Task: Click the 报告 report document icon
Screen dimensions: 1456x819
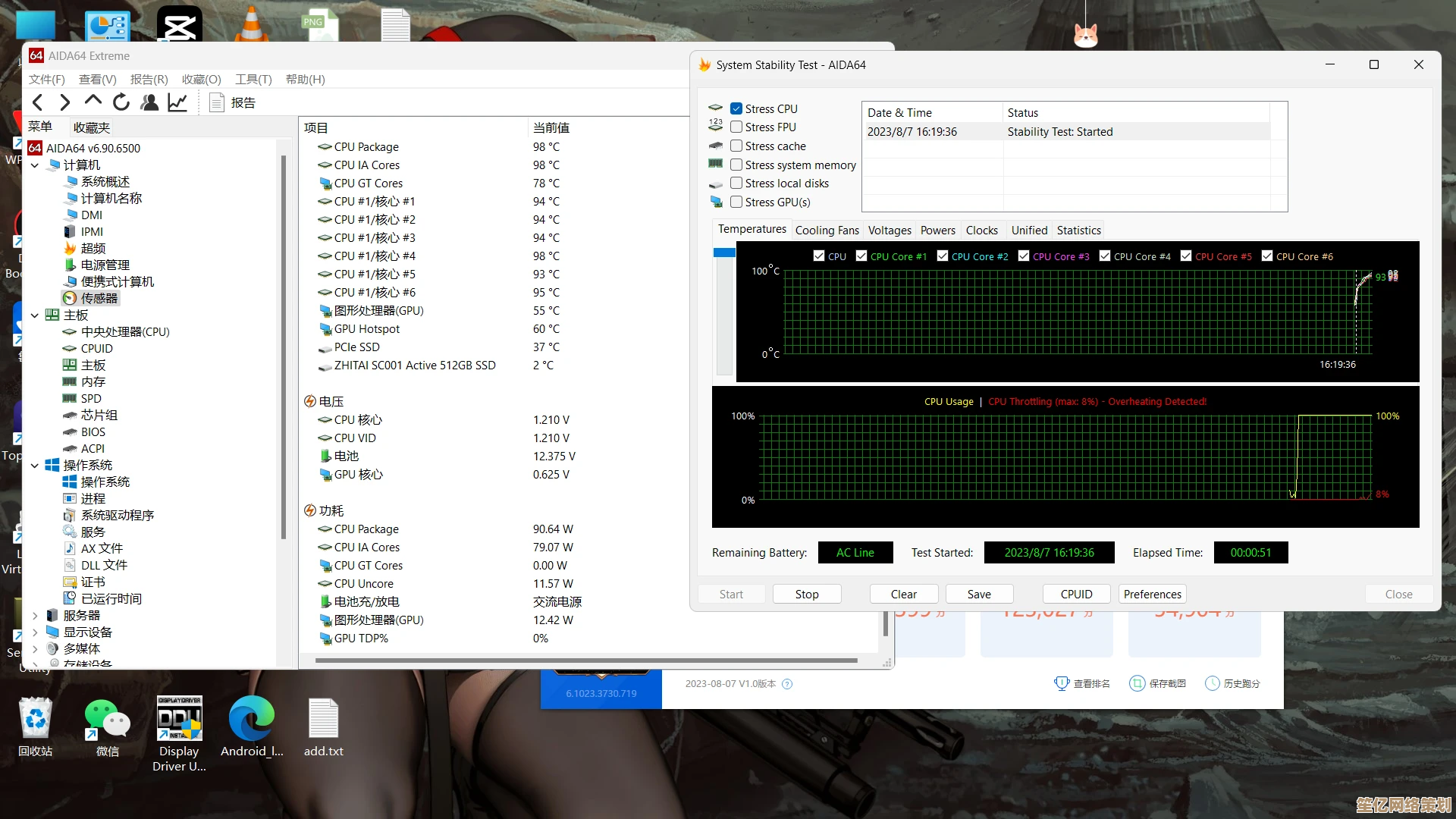Action: pyautogui.click(x=217, y=102)
